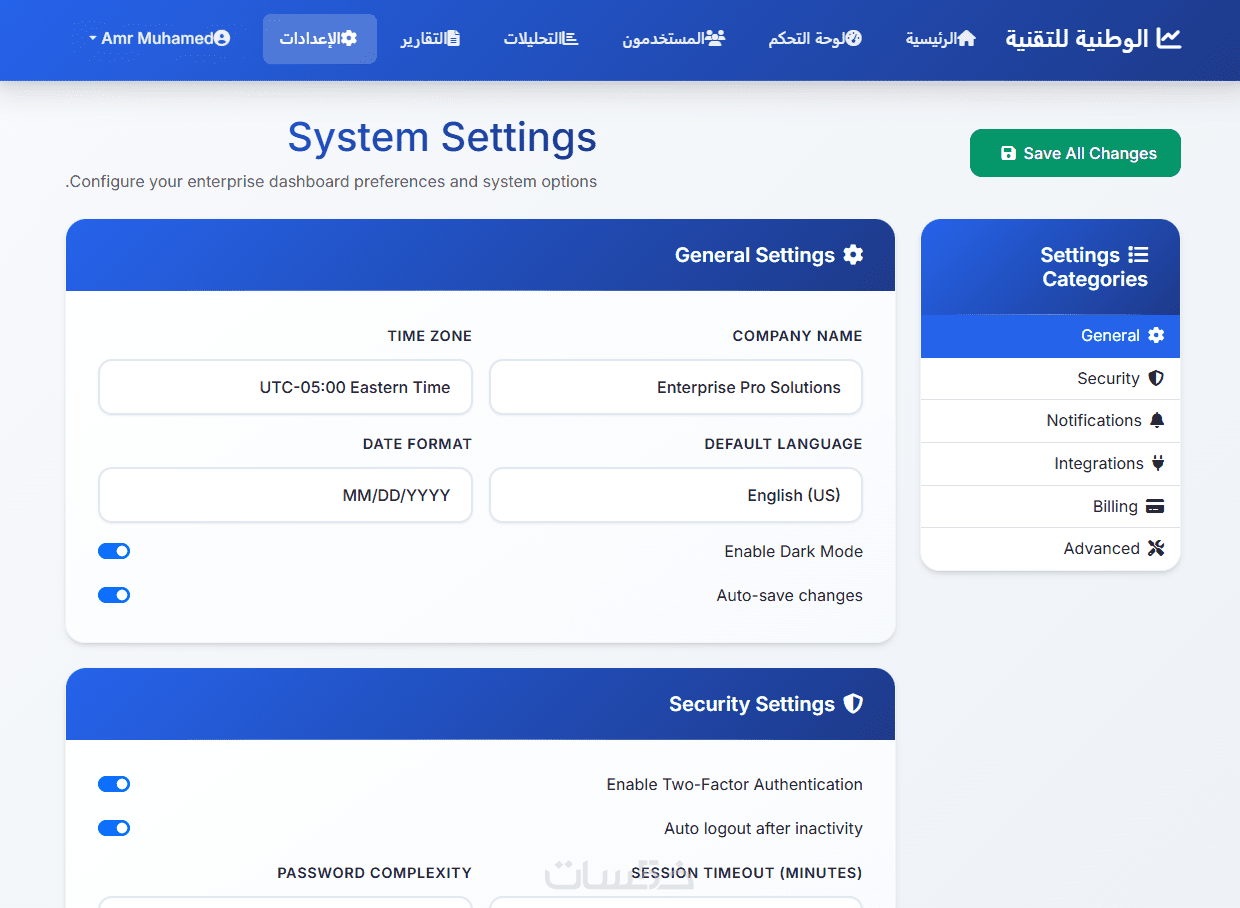The width and height of the screenshot is (1240, 908).
Task: Click the reports document icon in navbar
Action: tap(453, 39)
